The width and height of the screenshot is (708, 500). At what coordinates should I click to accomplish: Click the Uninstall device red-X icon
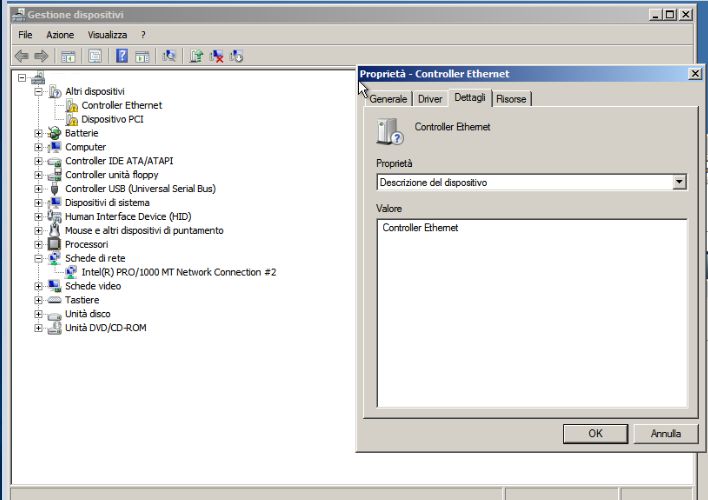pos(216,56)
